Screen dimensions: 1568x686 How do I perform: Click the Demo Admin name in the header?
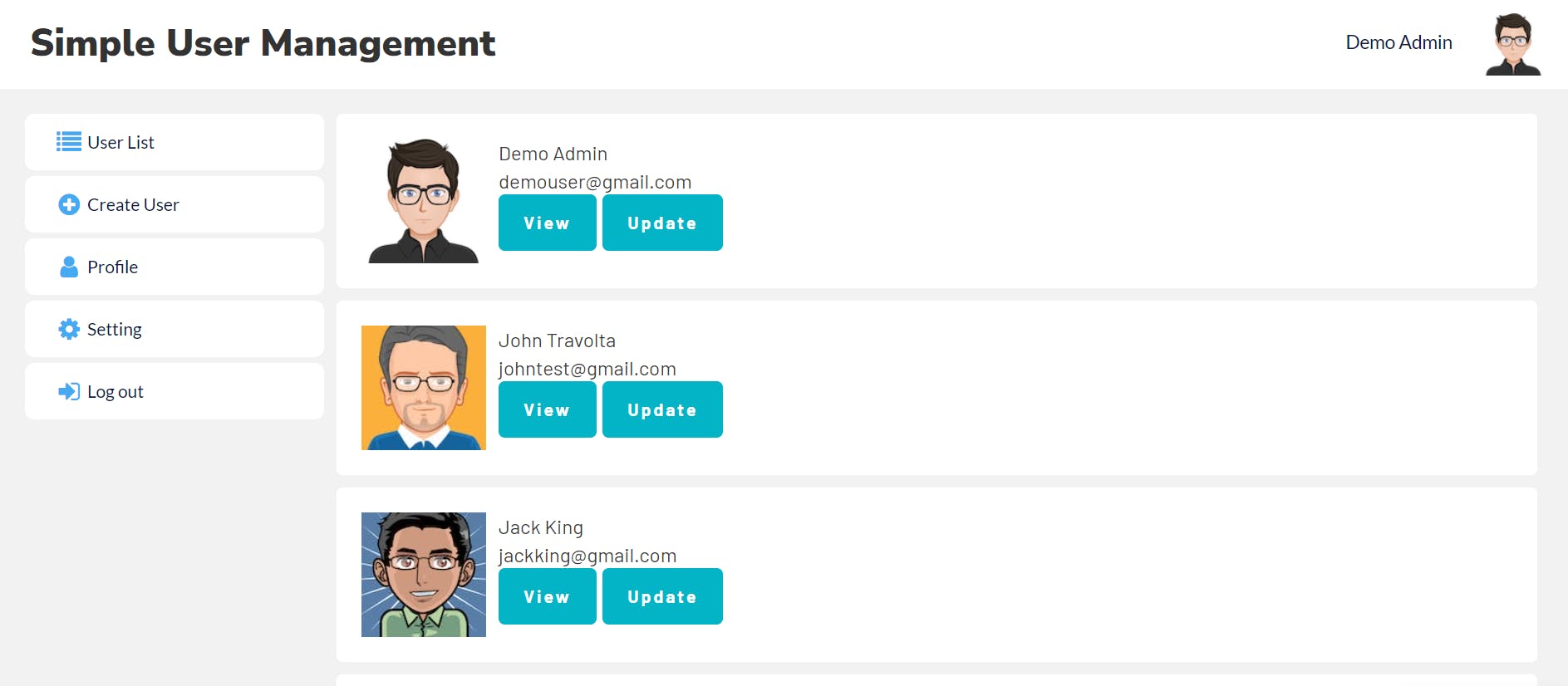click(x=1398, y=42)
